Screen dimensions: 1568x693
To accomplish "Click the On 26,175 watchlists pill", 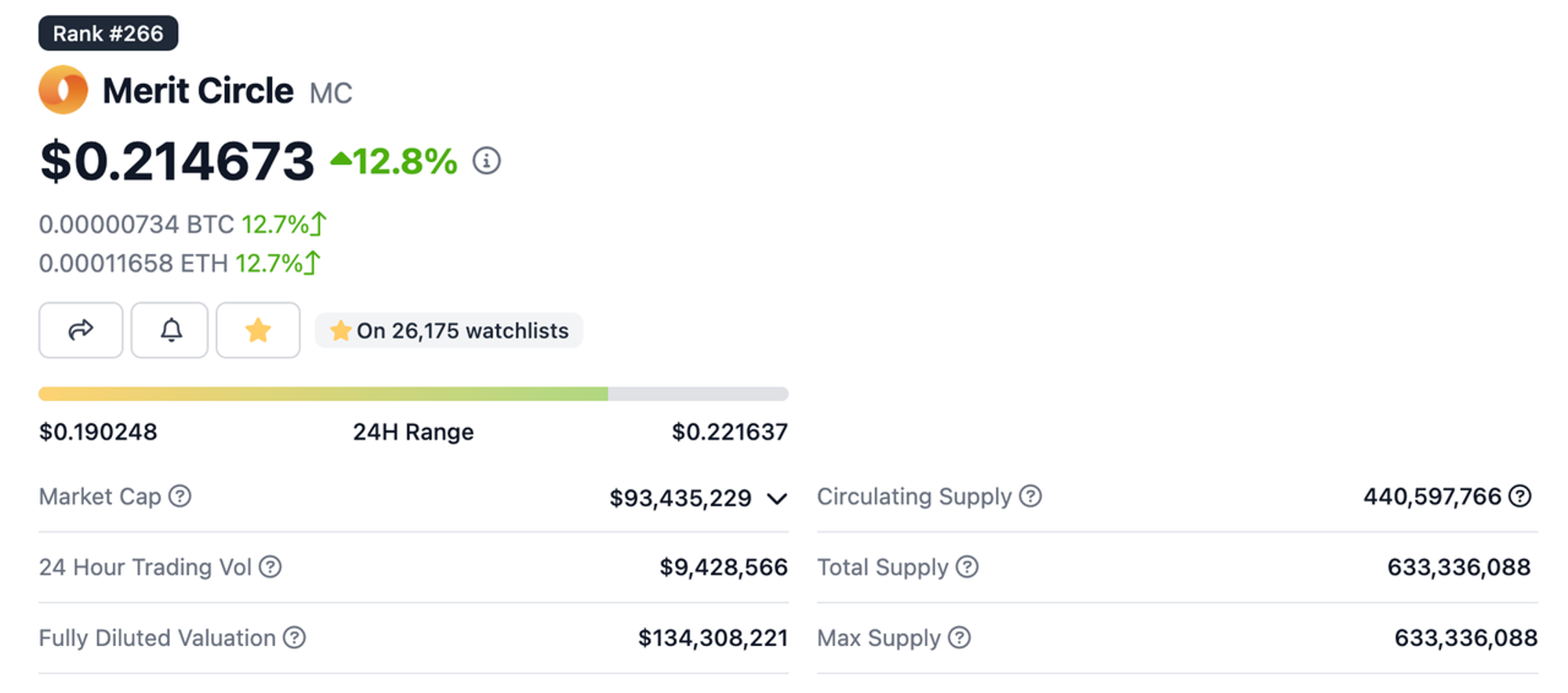I will [449, 330].
